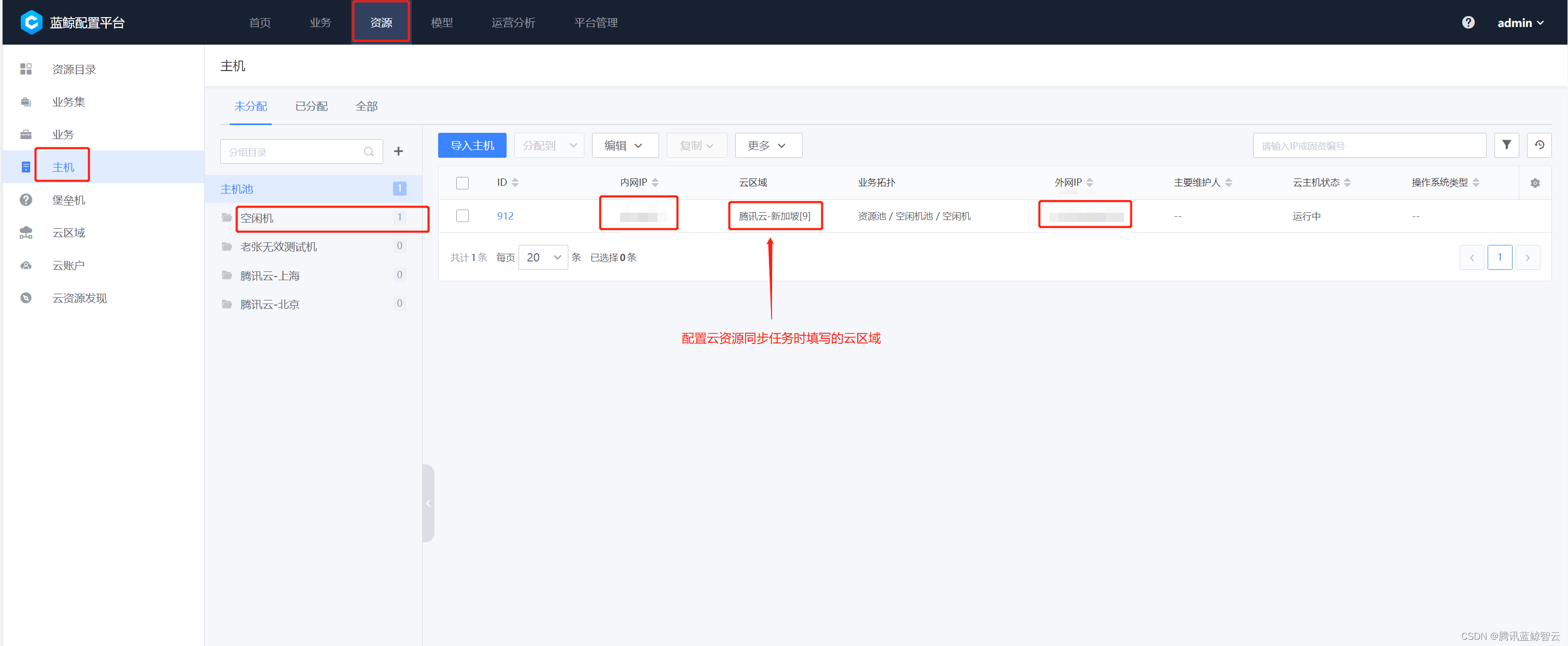Screen dimensions: 1568x646
Task: Open the 平台管理 top nav menu
Action: pyautogui.click(x=596, y=22)
